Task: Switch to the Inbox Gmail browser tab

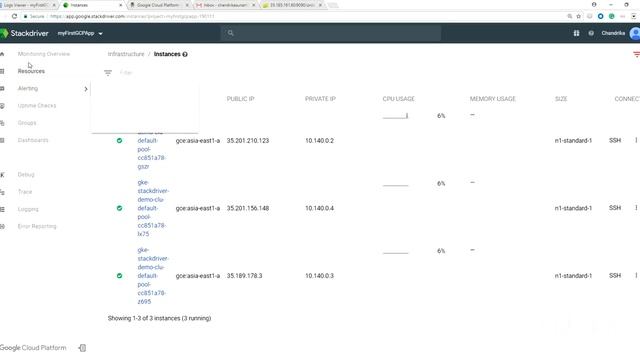Action: [x=224, y=5]
